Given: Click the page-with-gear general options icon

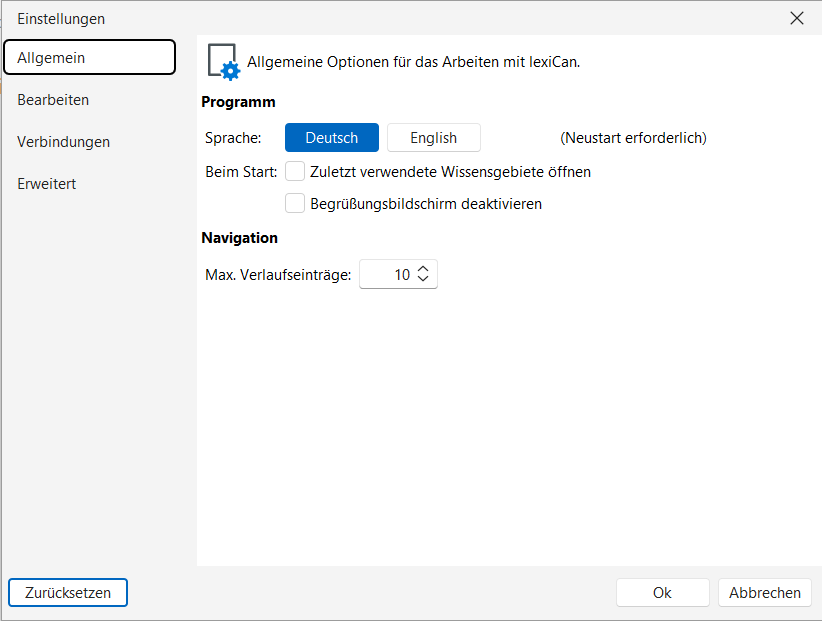Looking at the screenshot, I should (x=223, y=61).
